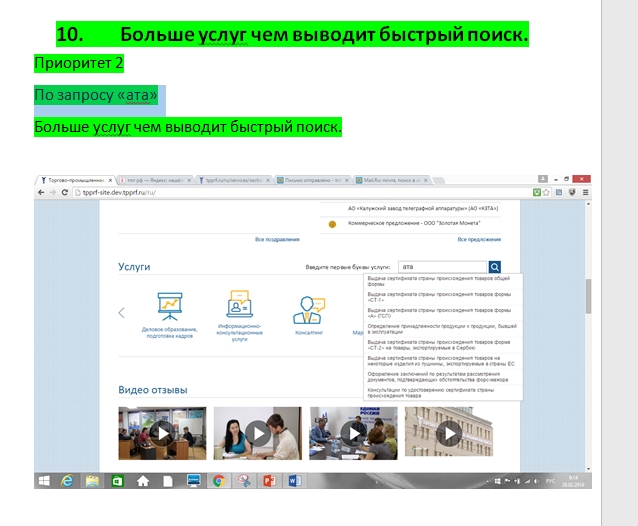Click the scroll-down arrow of the browser page
This screenshot has width=638, height=526.
tap(588, 469)
